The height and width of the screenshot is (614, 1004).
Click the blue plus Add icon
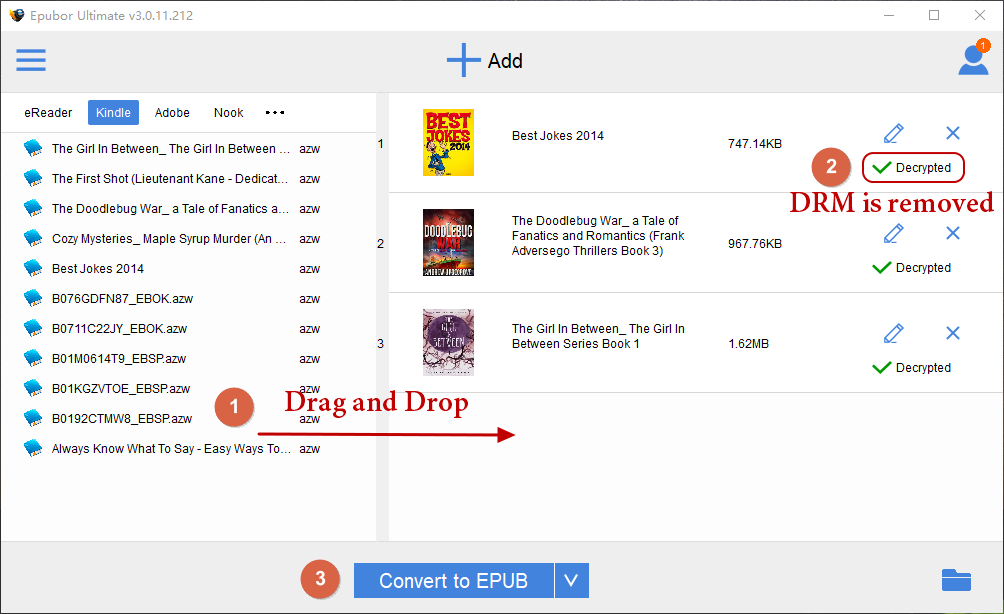coord(464,60)
